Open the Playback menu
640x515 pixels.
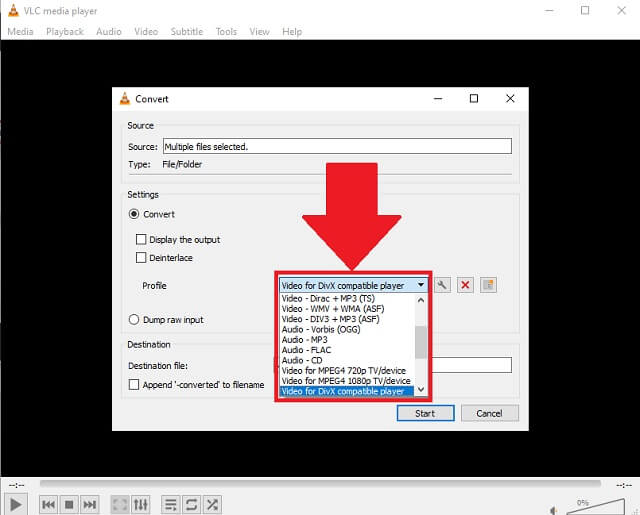pos(64,31)
